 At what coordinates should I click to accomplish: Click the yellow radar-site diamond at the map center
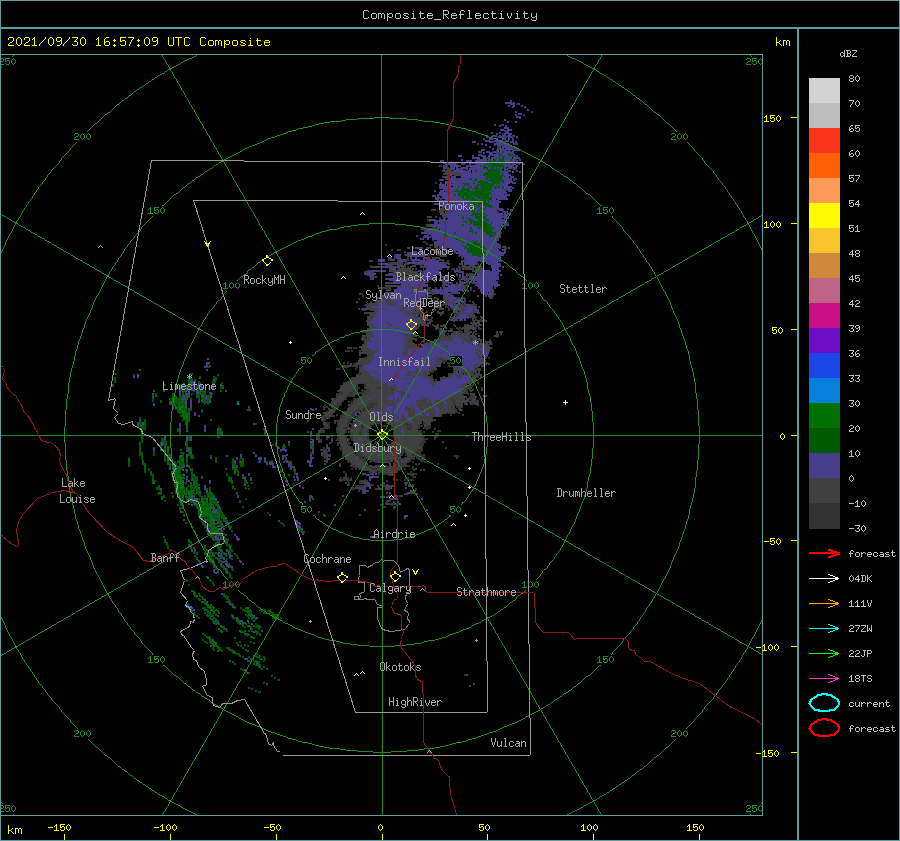pyautogui.click(x=382, y=435)
